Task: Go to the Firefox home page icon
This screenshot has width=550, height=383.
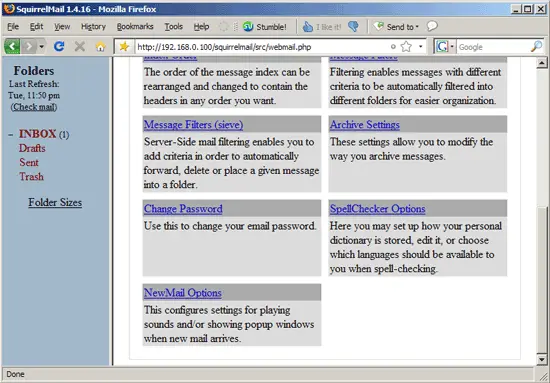Action: 100,46
